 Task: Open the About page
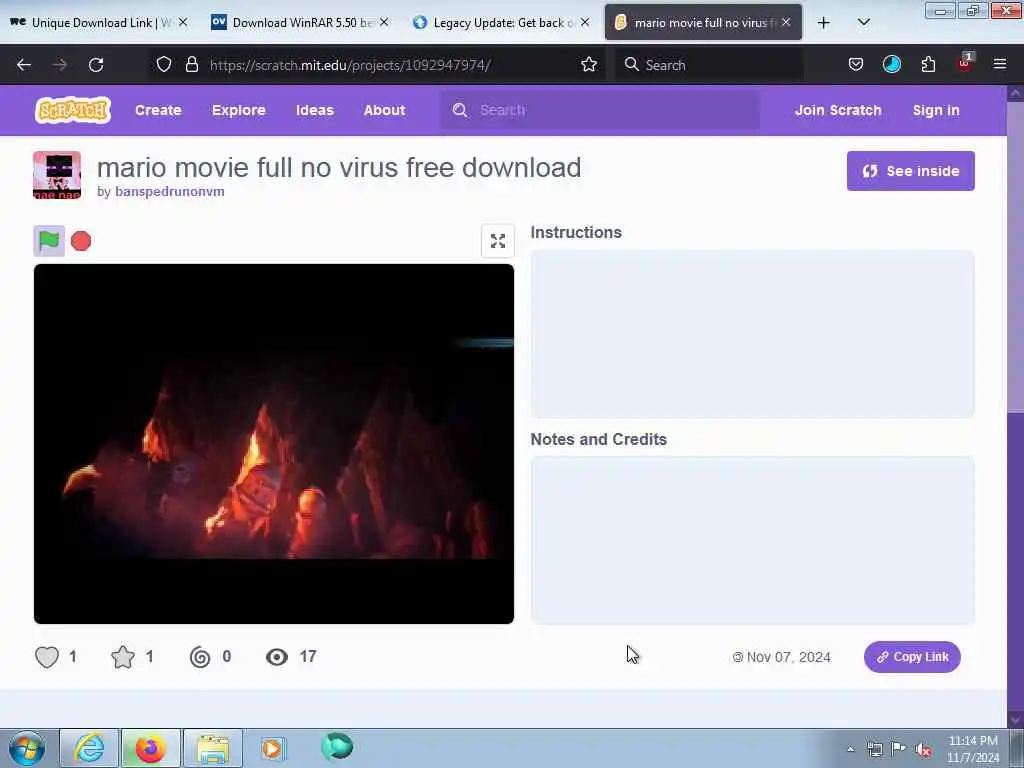pos(384,110)
